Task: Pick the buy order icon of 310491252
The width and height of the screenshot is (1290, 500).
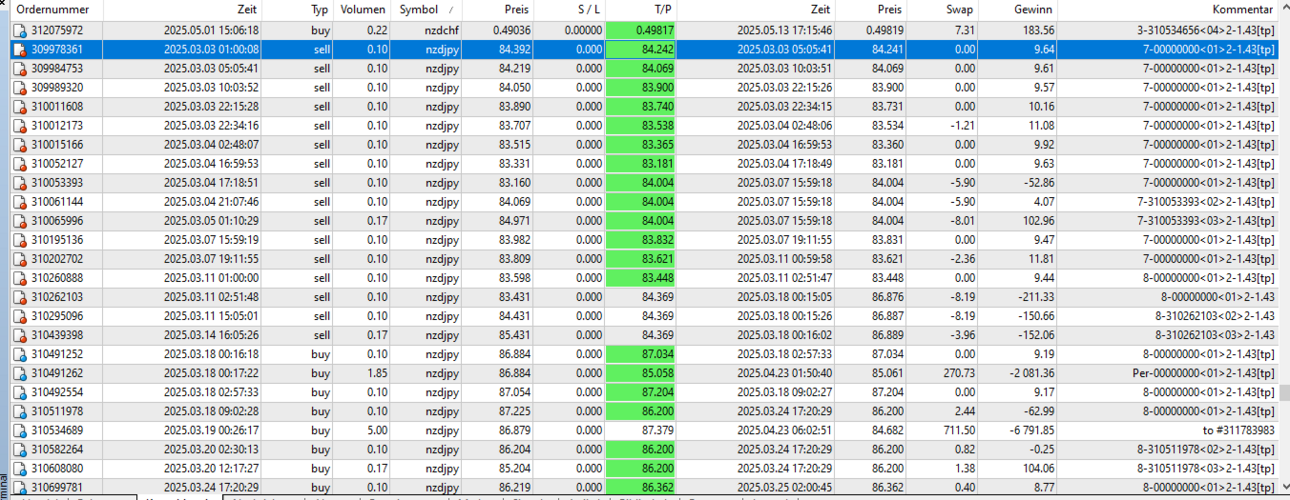Action: 20,353
